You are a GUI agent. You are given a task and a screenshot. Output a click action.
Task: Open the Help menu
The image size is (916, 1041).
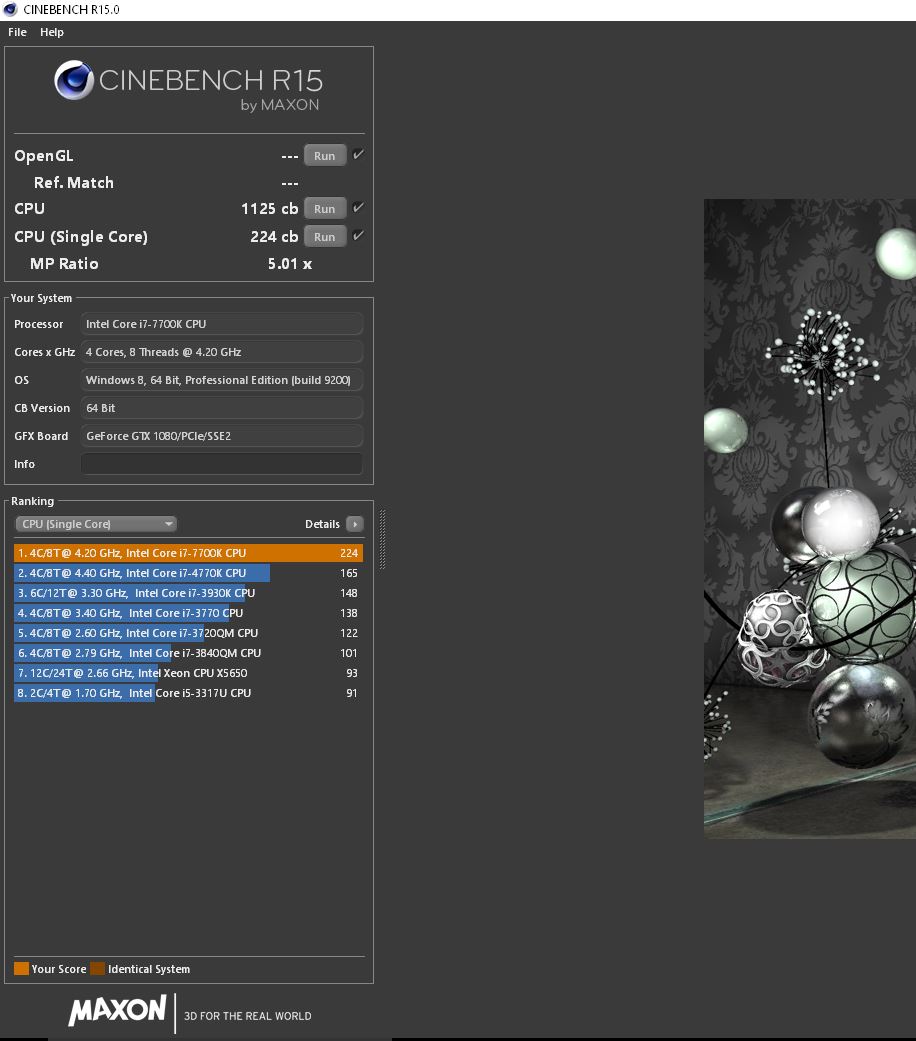click(x=52, y=32)
